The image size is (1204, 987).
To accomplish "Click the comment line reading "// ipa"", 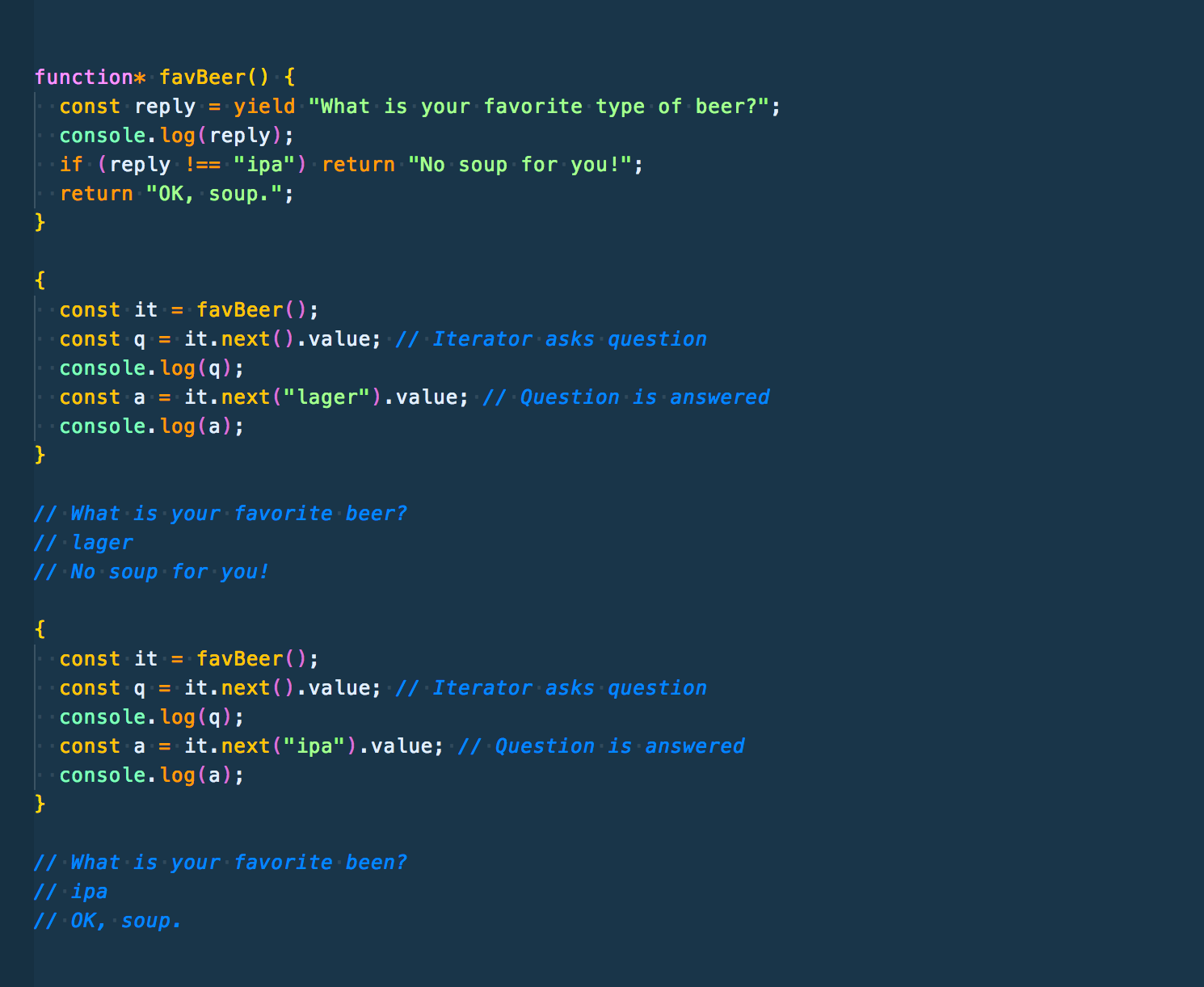I will click(x=71, y=892).
